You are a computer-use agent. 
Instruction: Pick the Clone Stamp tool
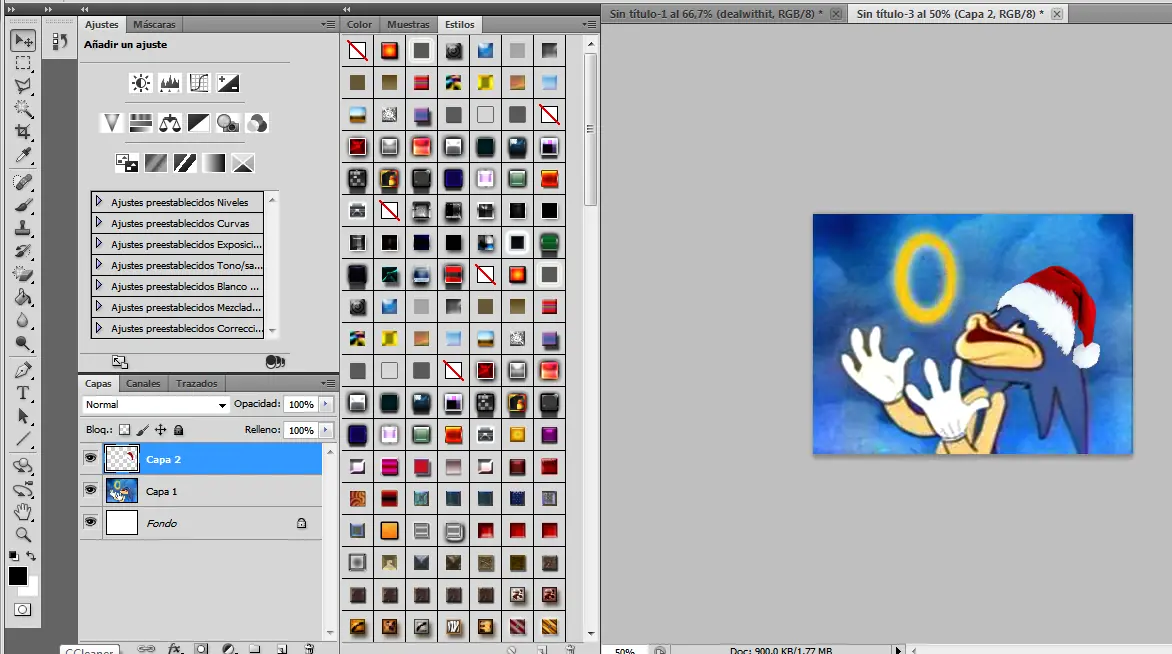click(x=23, y=228)
